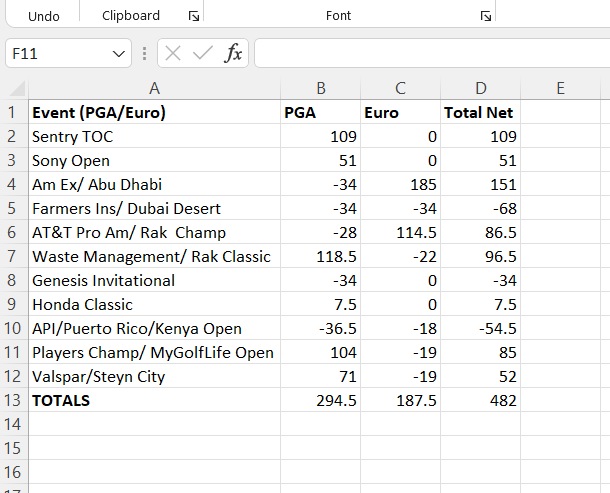
Task: Confirm entry checkmark icon
Action: (x=203, y=53)
